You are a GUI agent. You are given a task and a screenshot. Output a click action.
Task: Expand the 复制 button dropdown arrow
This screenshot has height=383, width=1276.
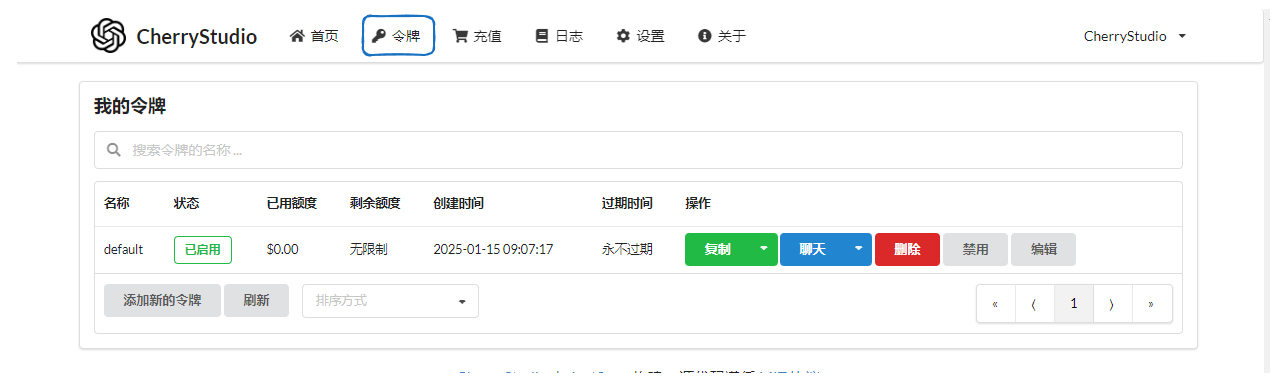pos(764,249)
